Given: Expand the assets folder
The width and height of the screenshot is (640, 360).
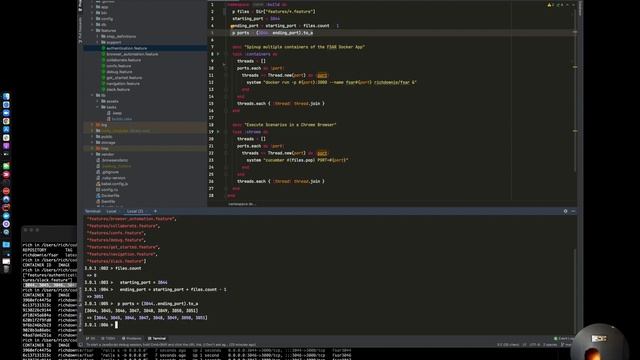Looking at the screenshot, I should pos(98,101).
